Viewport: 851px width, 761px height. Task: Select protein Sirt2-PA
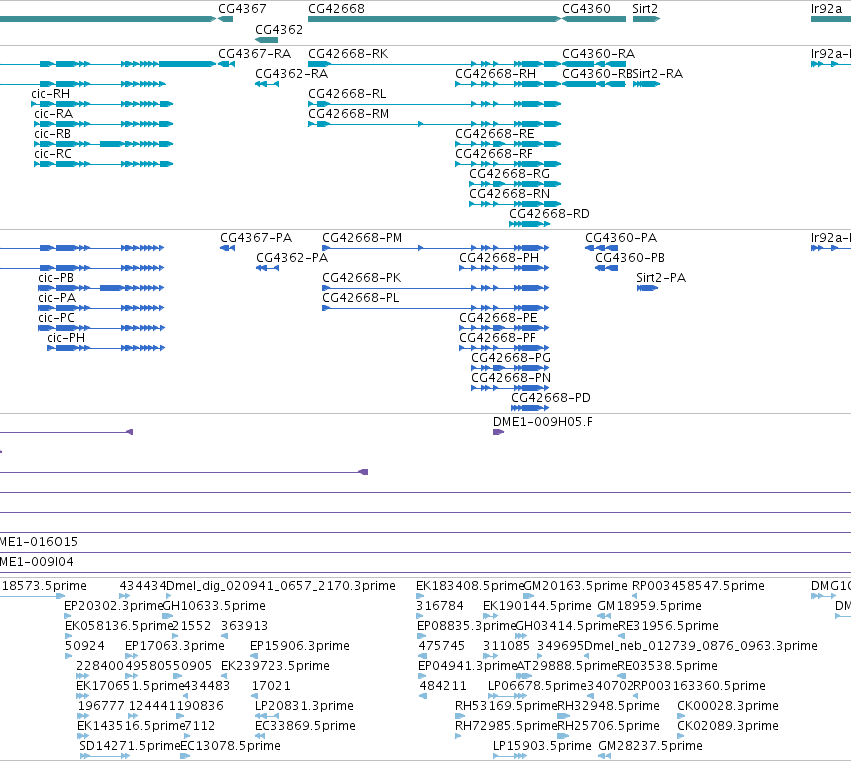(661, 278)
